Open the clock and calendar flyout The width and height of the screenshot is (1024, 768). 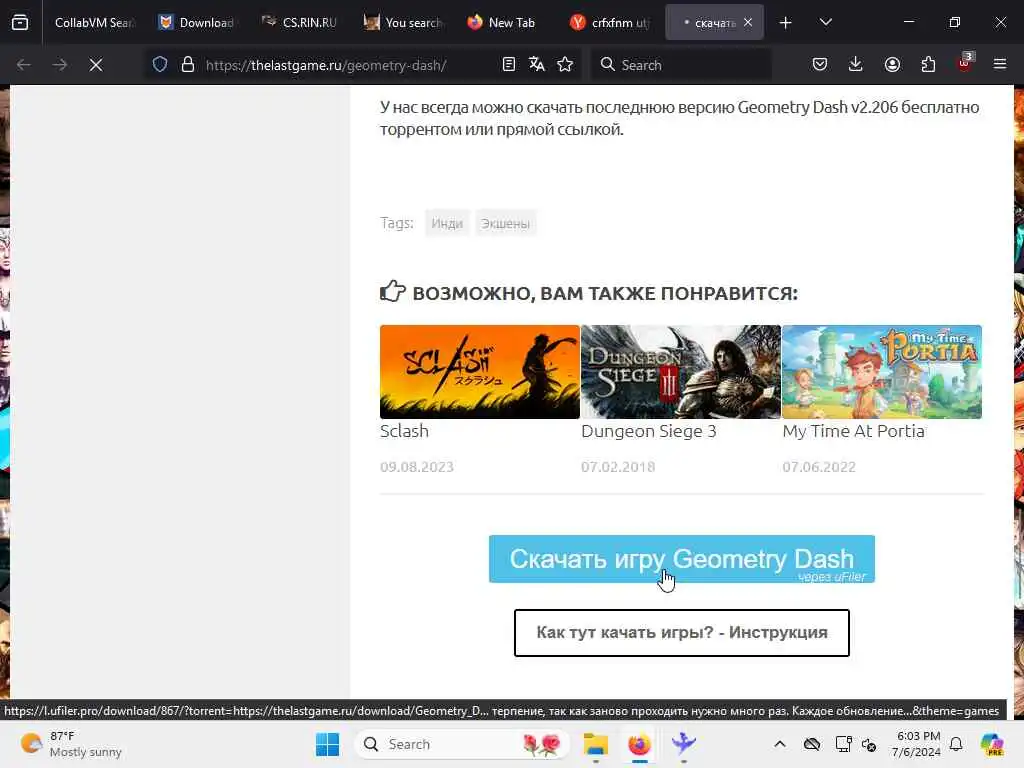tap(917, 744)
